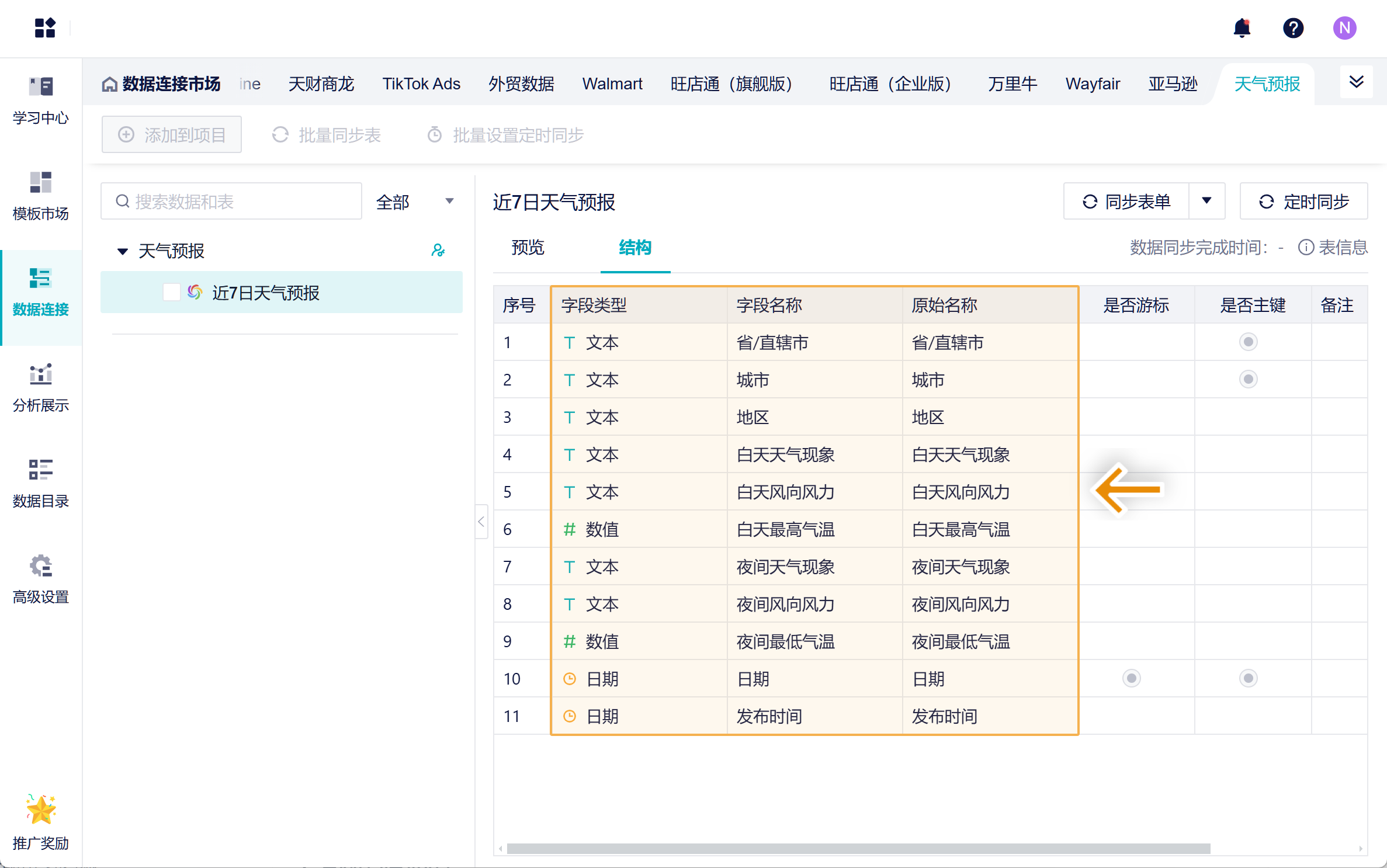1387x868 pixels.
Task: Select the Walmart connector tab
Action: click(612, 84)
